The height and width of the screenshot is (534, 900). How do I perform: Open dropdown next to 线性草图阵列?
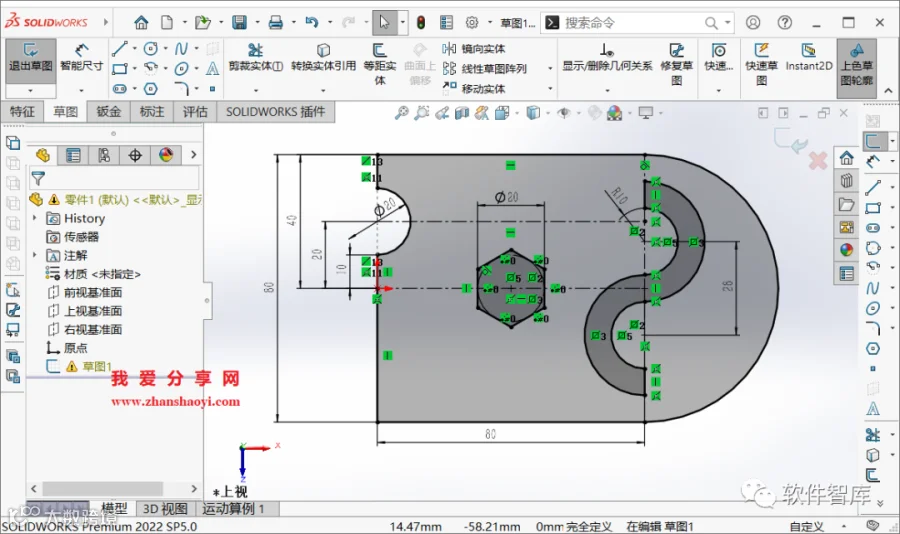tap(550, 69)
